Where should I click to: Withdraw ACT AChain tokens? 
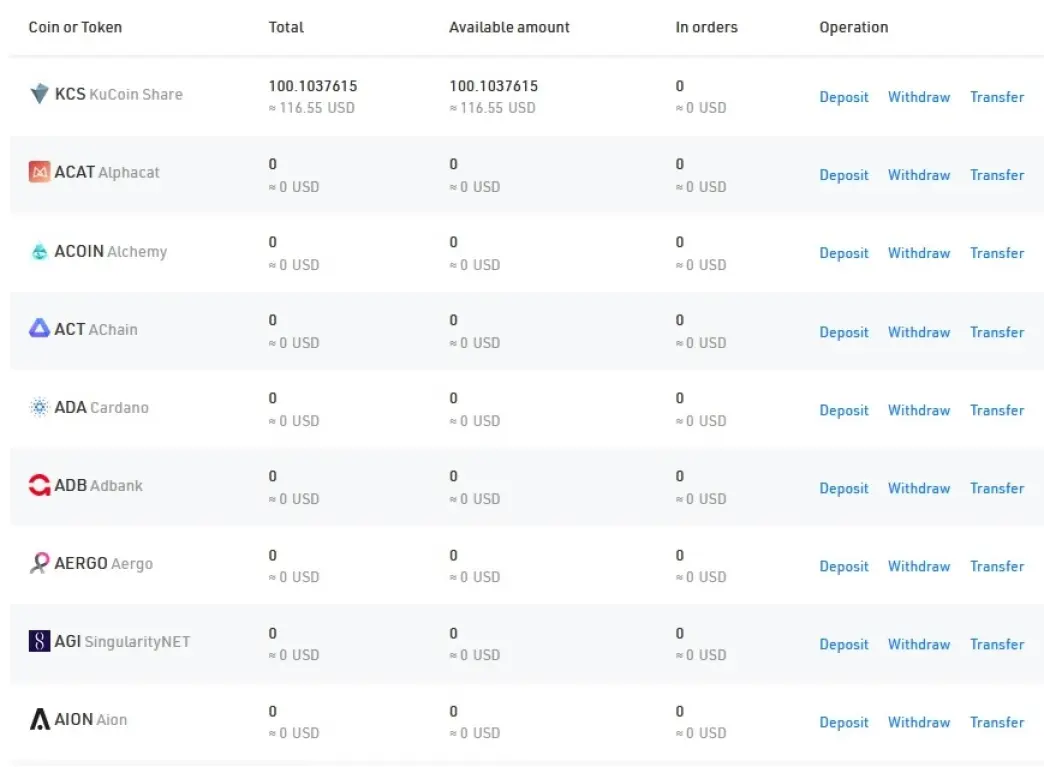point(919,332)
